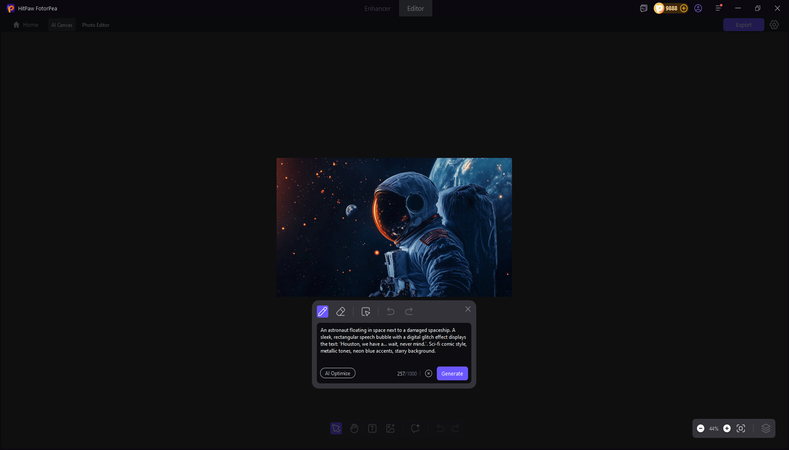Open the AI image add tool

[x=390, y=428]
